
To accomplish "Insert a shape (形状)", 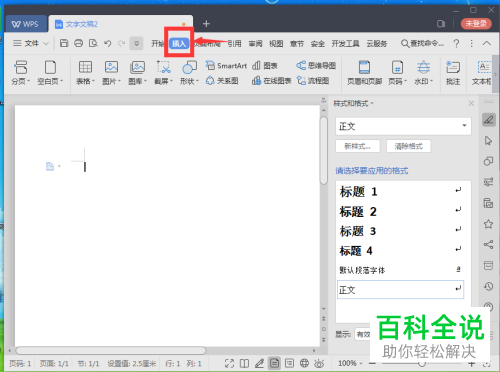I will [x=189, y=72].
